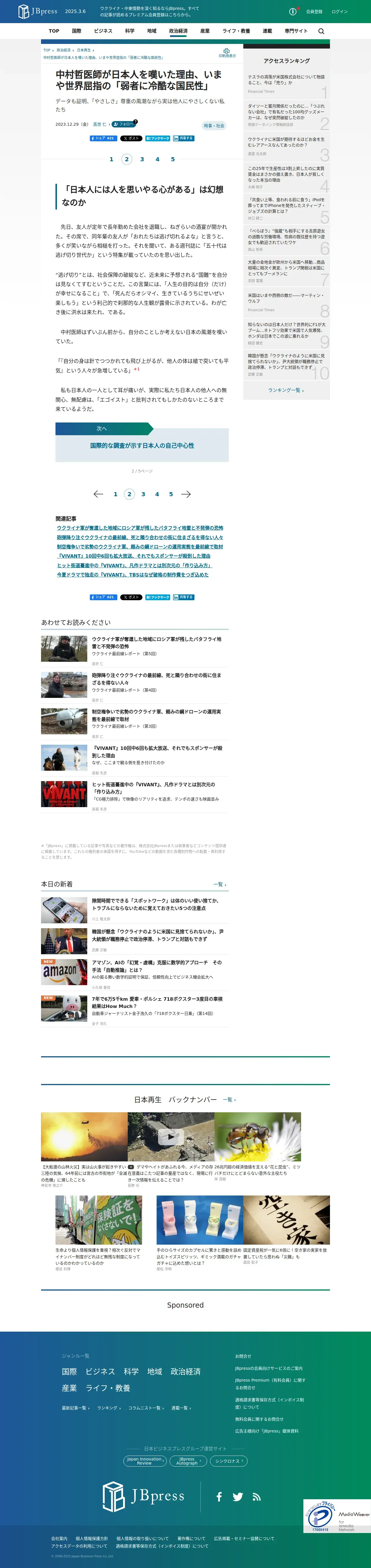Go to previous page with left arrow

(99, 494)
